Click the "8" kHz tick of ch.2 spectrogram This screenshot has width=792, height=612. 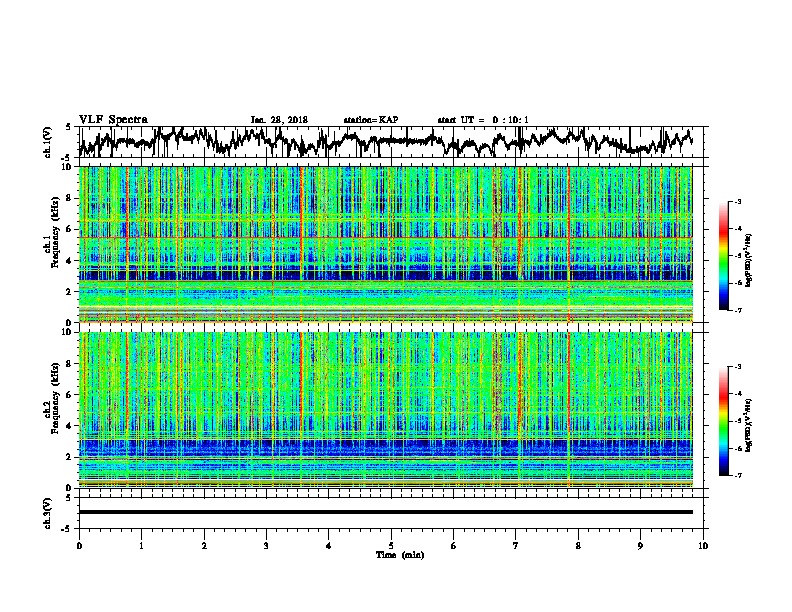pyautogui.click(x=69, y=364)
